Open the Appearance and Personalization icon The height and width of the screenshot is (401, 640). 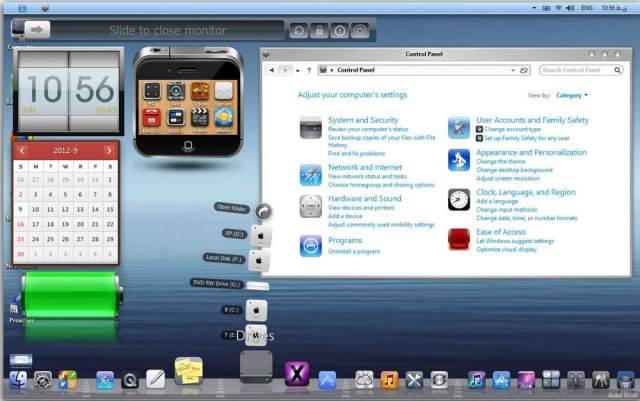pos(459,160)
